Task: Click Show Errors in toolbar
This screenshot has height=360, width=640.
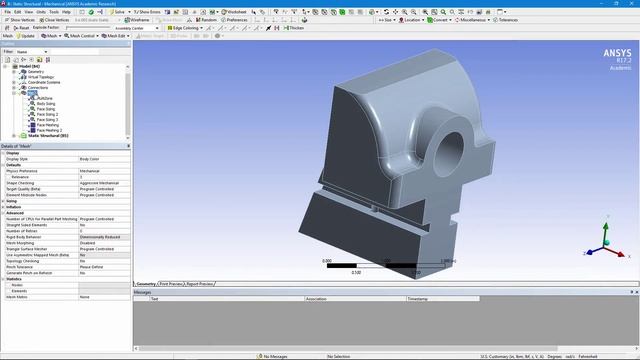Action: pos(147,12)
